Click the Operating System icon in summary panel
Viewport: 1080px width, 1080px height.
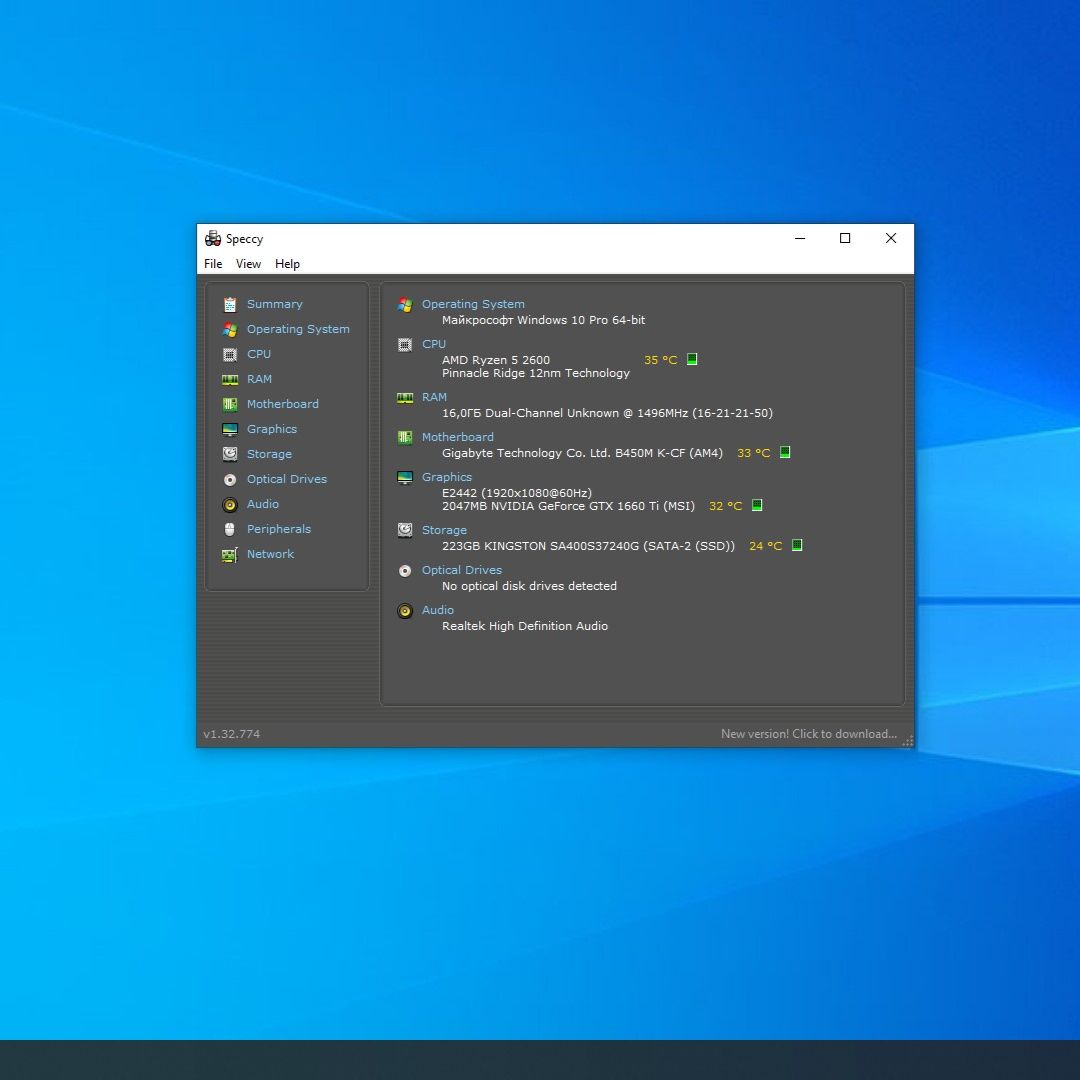point(405,304)
